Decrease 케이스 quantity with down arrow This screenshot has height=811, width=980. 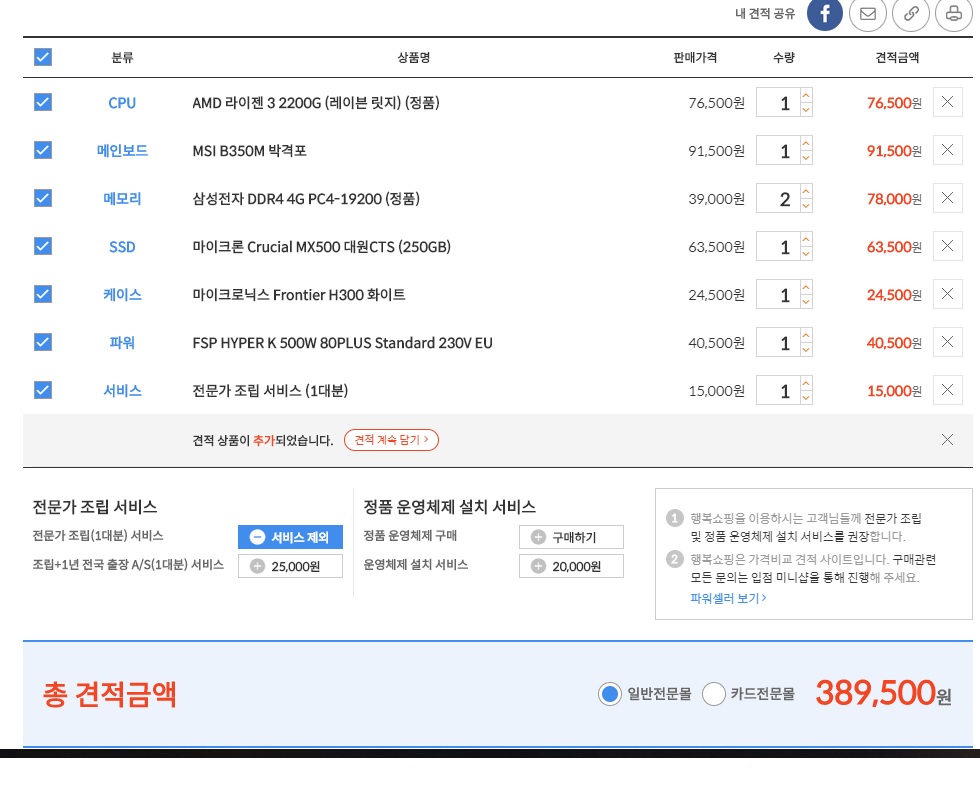point(806,302)
